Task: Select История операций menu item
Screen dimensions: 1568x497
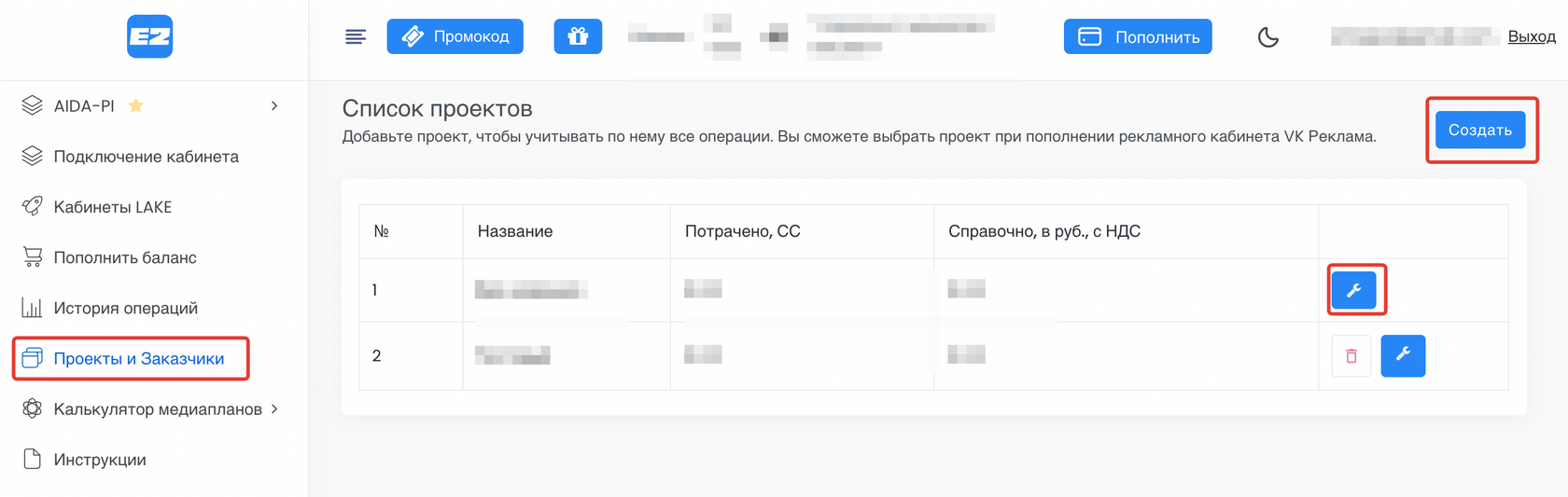Action: [x=125, y=308]
